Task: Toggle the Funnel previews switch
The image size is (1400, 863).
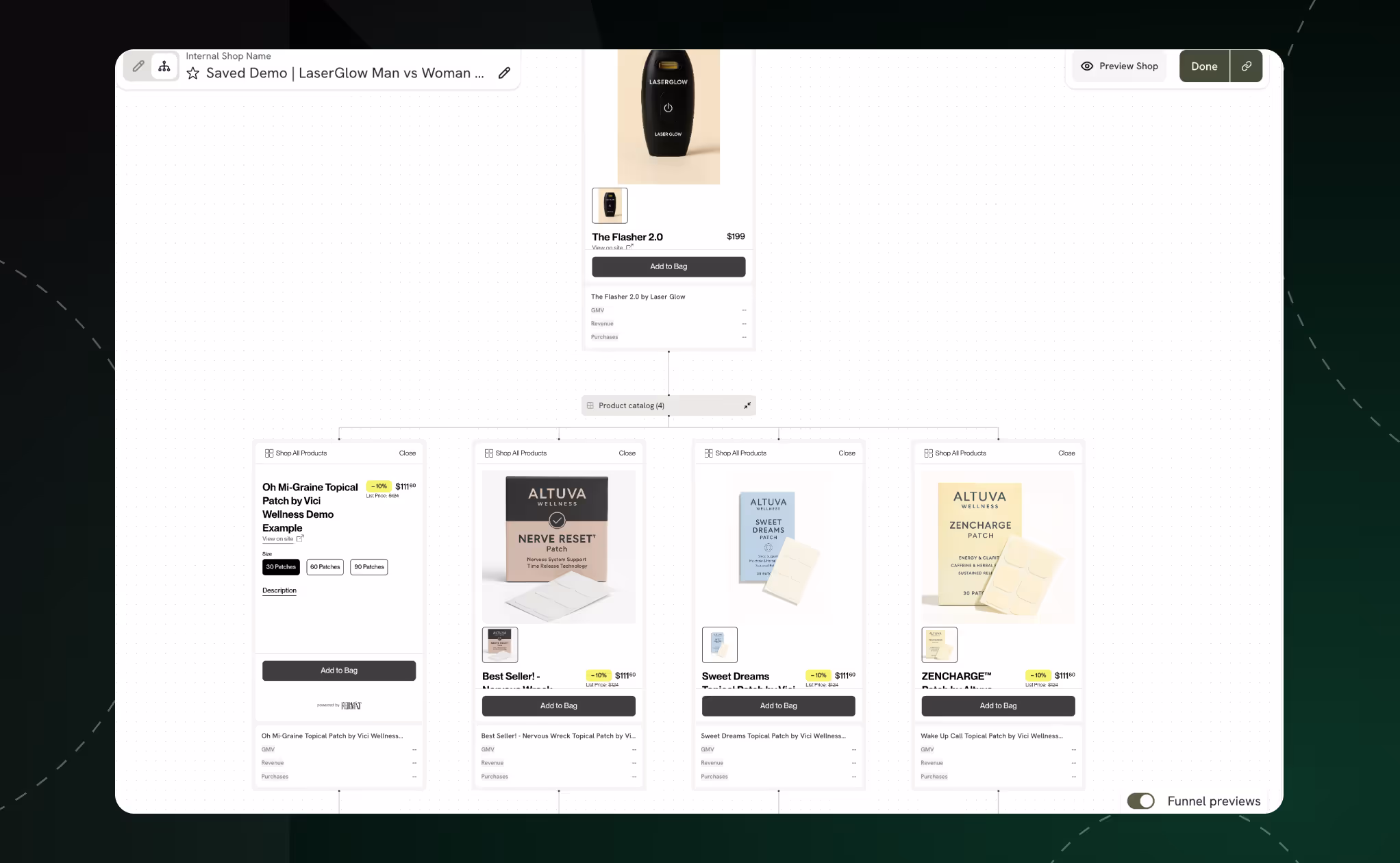Action: pos(1141,801)
